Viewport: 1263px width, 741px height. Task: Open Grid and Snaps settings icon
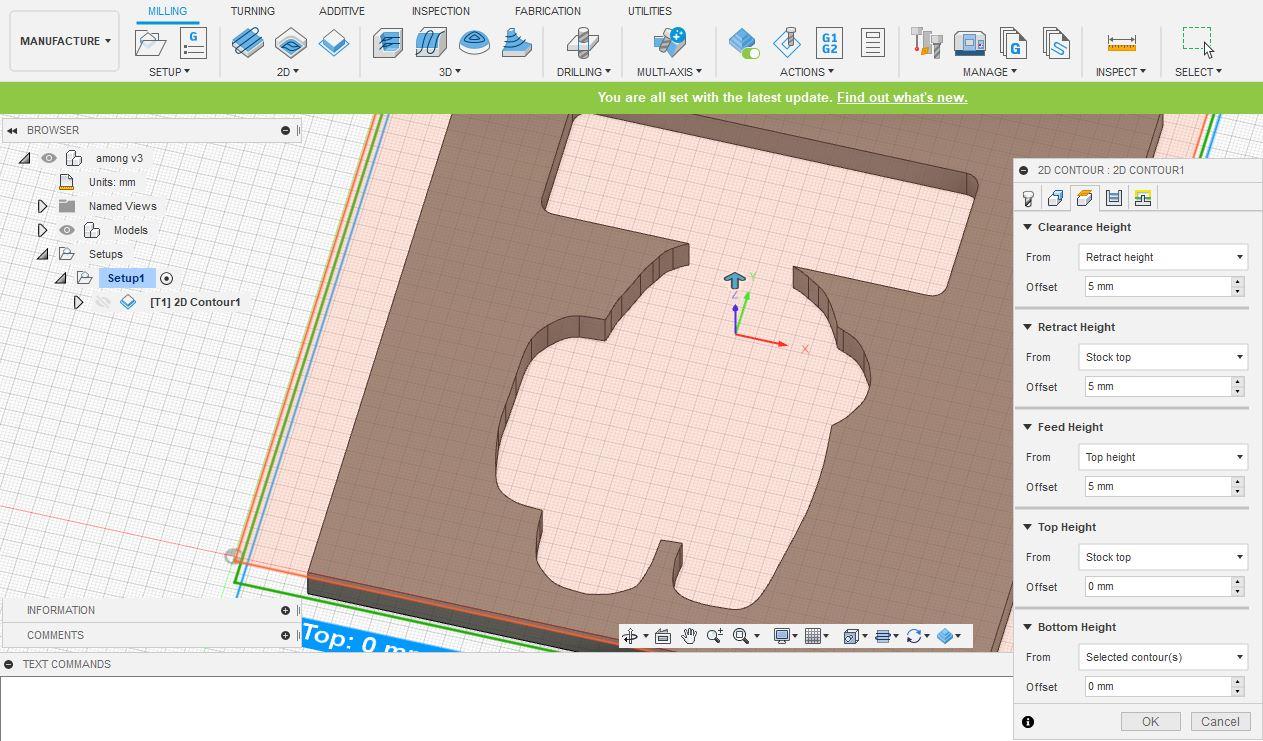815,636
